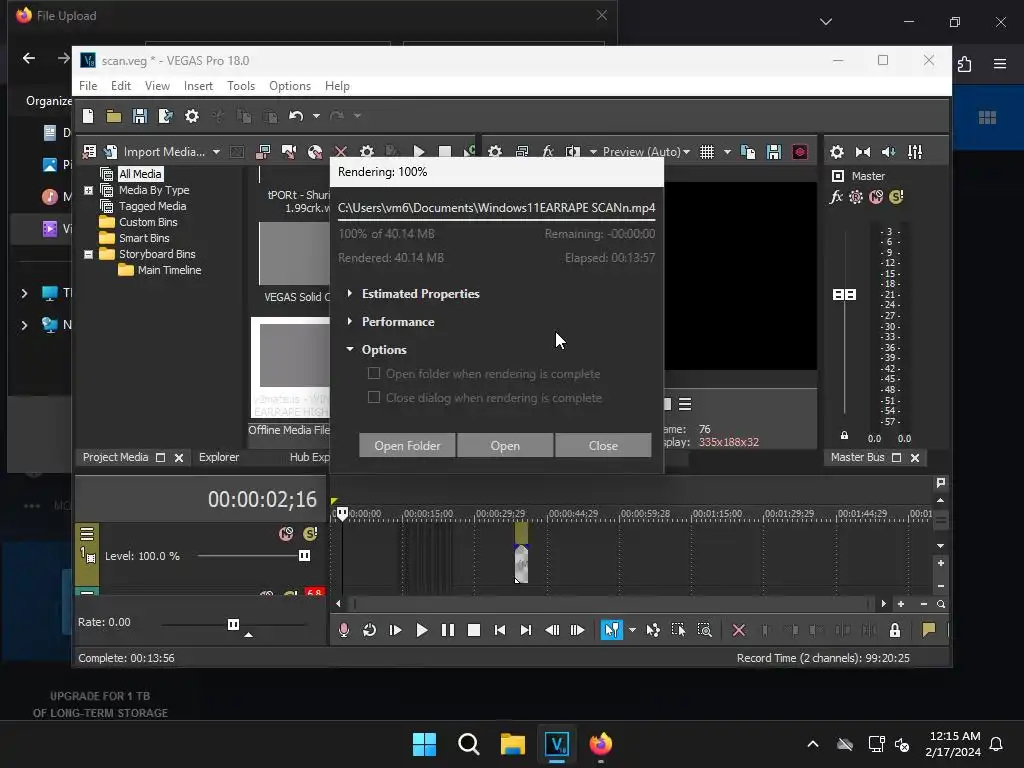Toggle Master fader channel lock

844,435
